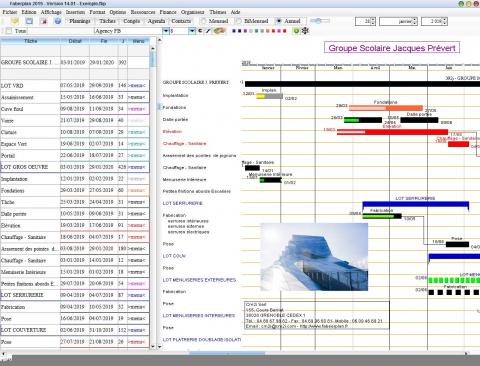Select the LOT GROS OEUVRE row

75,167
